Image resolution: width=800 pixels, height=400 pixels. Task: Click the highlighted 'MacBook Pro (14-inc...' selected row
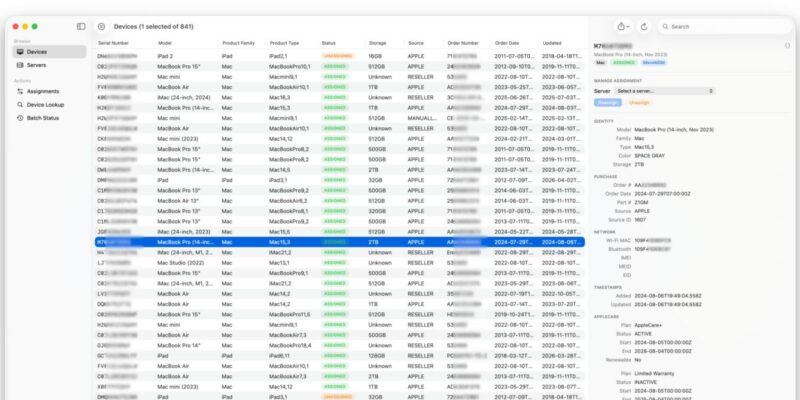tap(340, 242)
